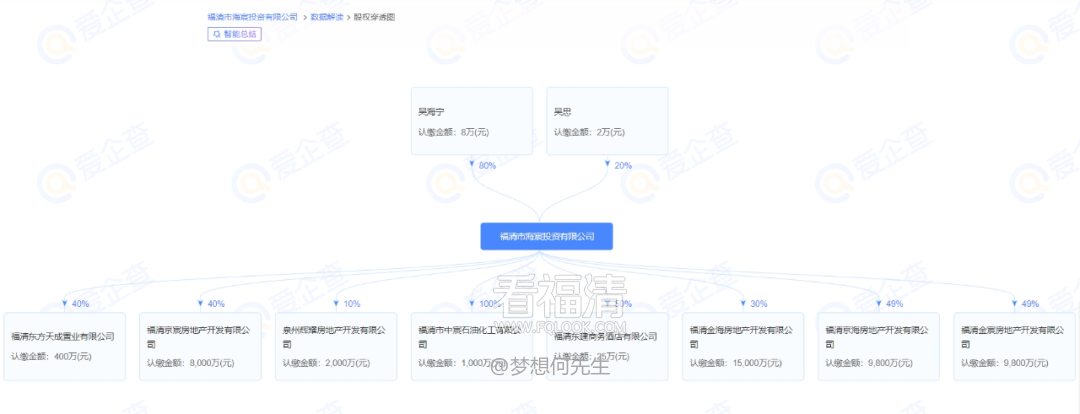Click the 认缴金额 15,000万(元) value
Image resolution: width=1080 pixels, height=414 pixels.
735,363
